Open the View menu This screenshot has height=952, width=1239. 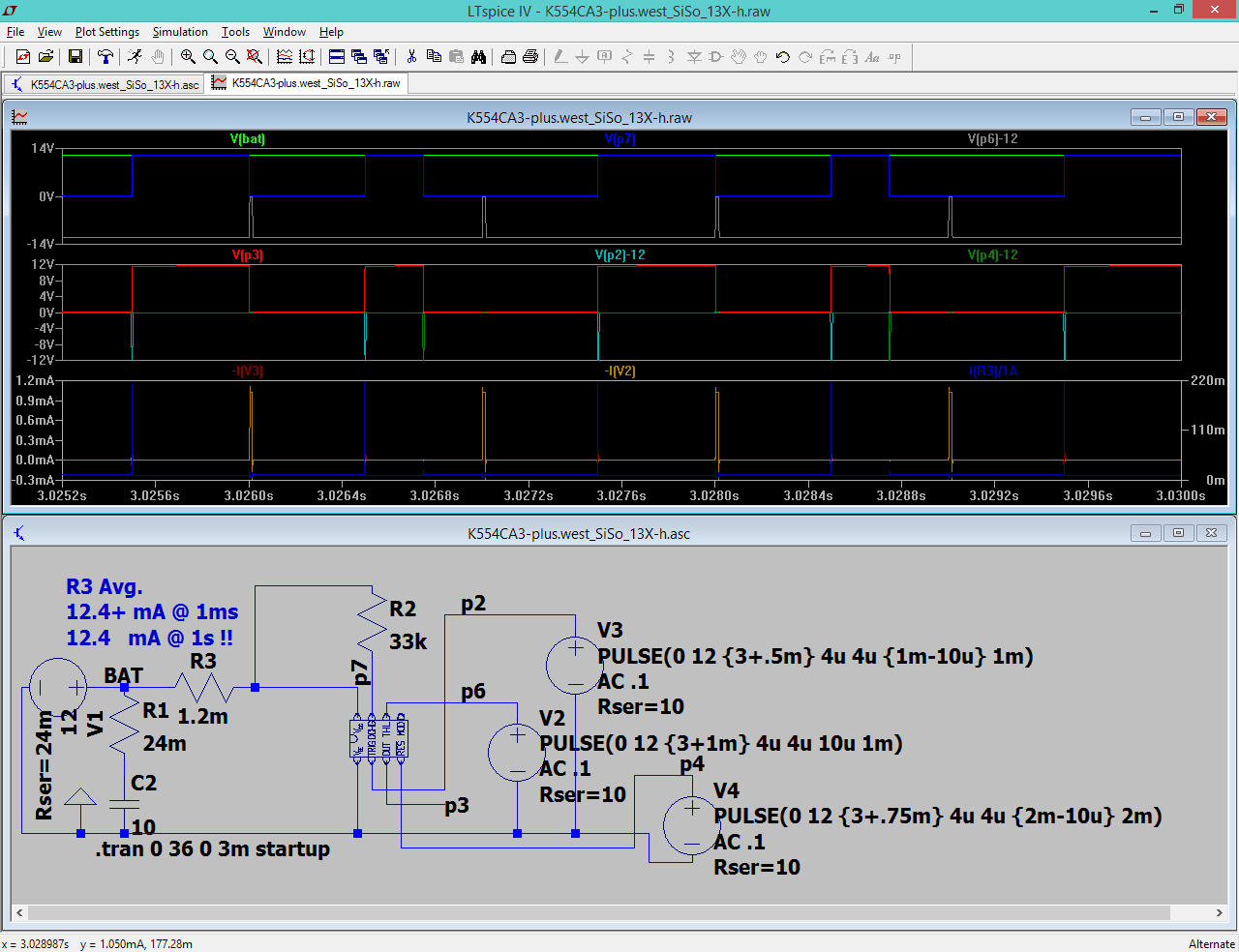pos(49,32)
